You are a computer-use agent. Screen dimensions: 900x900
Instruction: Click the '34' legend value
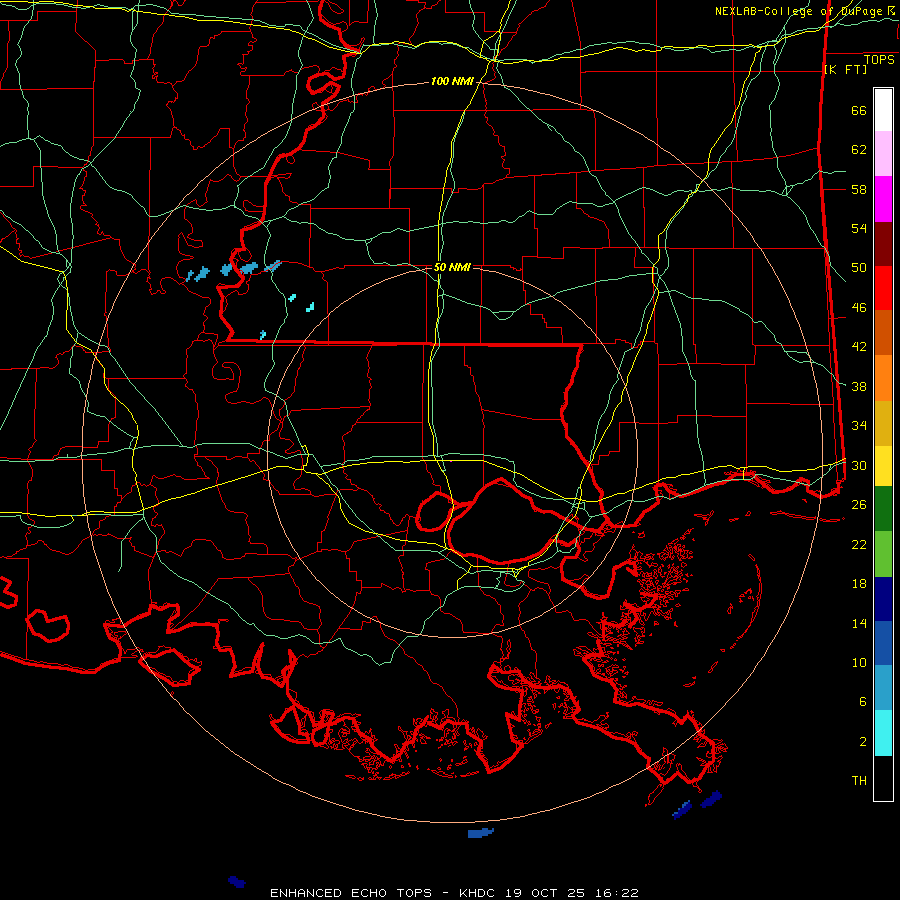(x=859, y=426)
